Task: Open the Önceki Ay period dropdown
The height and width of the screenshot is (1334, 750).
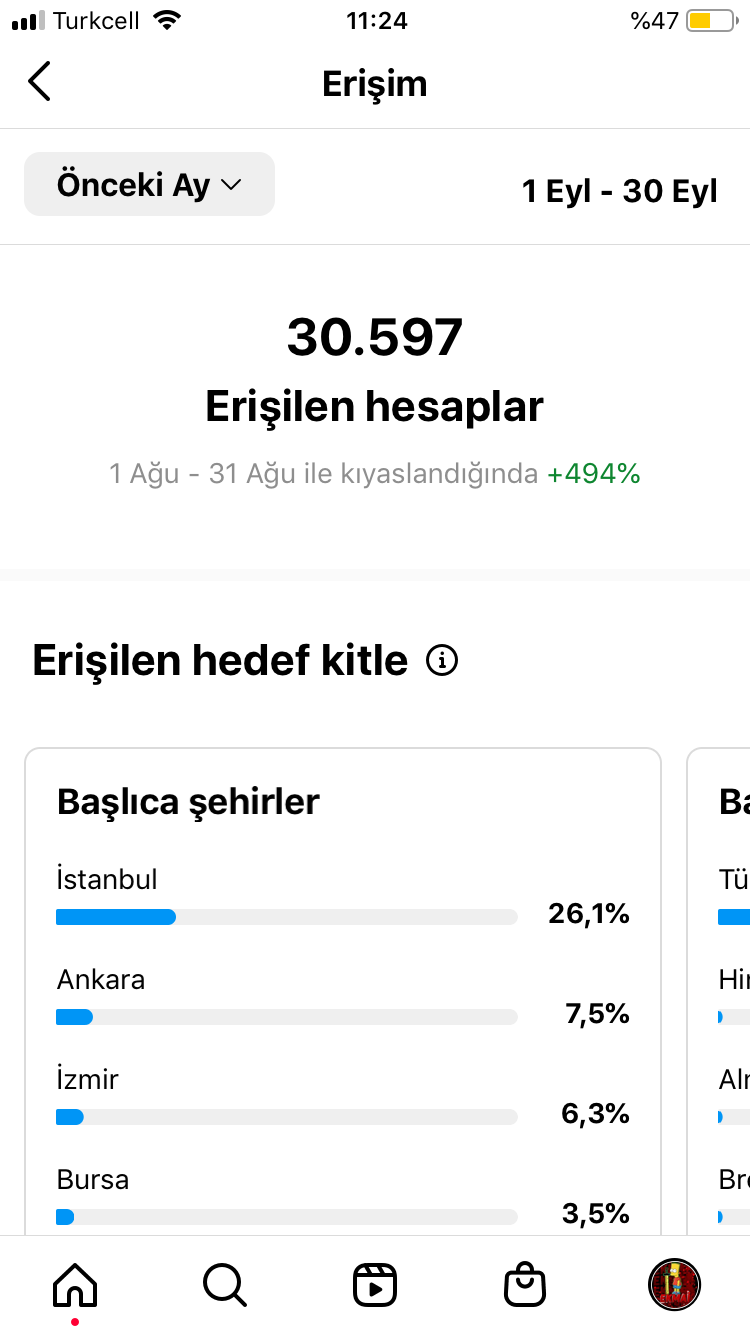Action: pyautogui.click(x=149, y=184)
